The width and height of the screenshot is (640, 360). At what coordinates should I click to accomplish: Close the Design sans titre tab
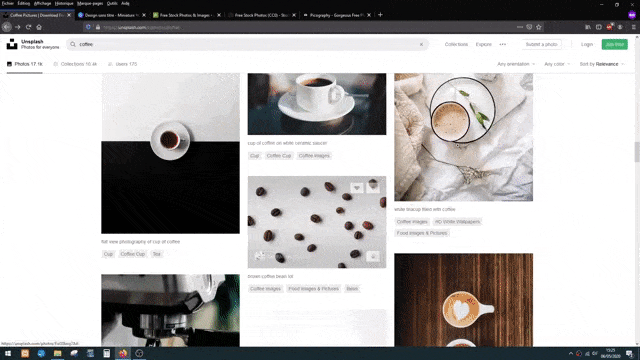click(x=144, y=15)
